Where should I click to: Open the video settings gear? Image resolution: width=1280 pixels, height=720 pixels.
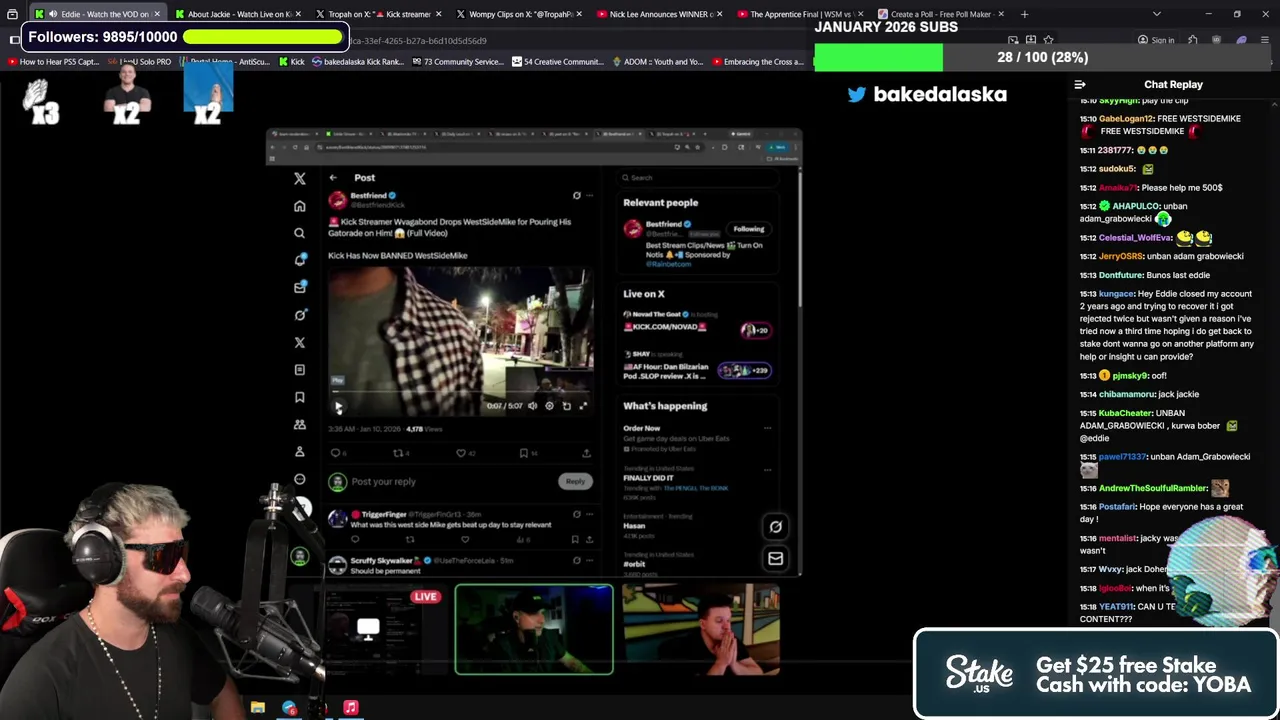pos(549,406)
